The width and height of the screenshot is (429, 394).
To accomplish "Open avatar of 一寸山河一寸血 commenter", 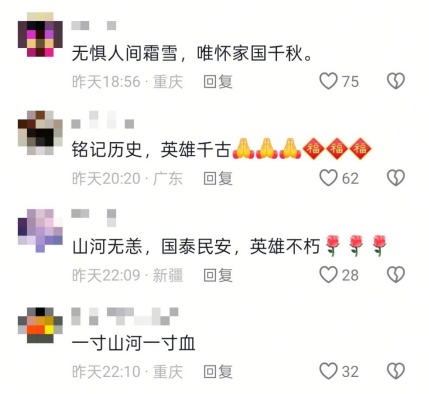I will pyautogui.click(x=40, y=325).
